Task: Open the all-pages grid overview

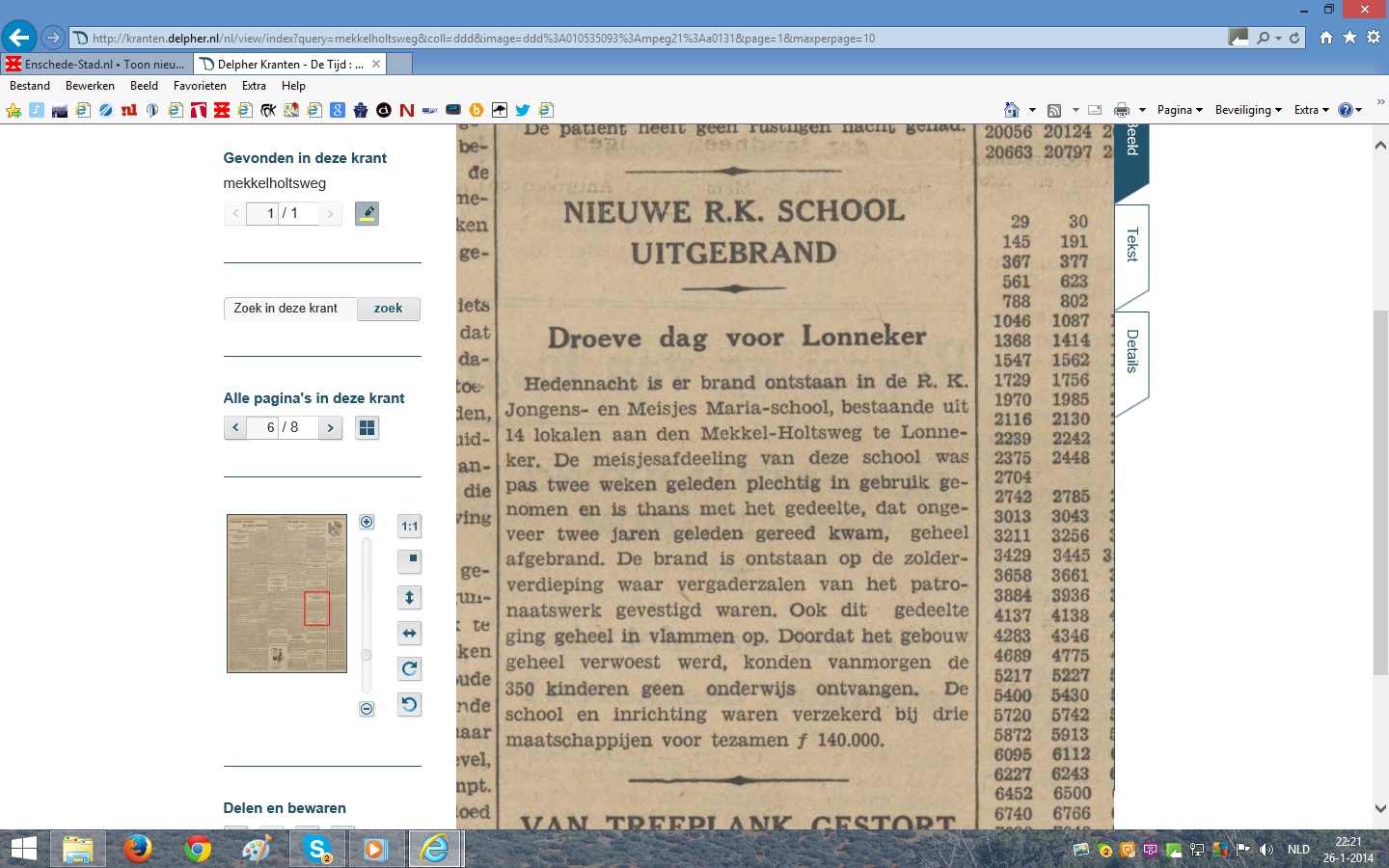Action: pos(367,427)
